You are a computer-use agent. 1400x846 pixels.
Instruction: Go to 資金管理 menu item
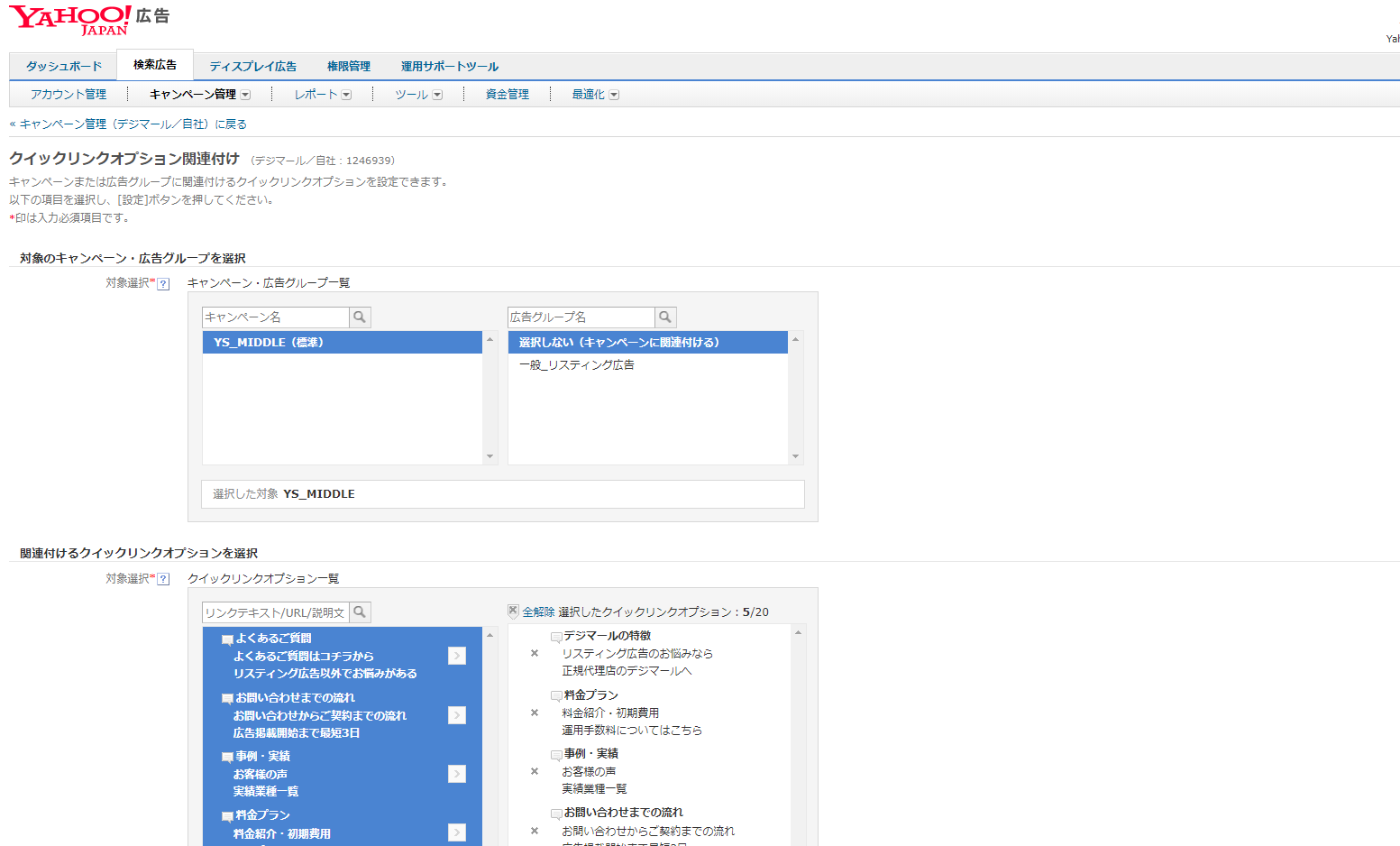(508, 94)
